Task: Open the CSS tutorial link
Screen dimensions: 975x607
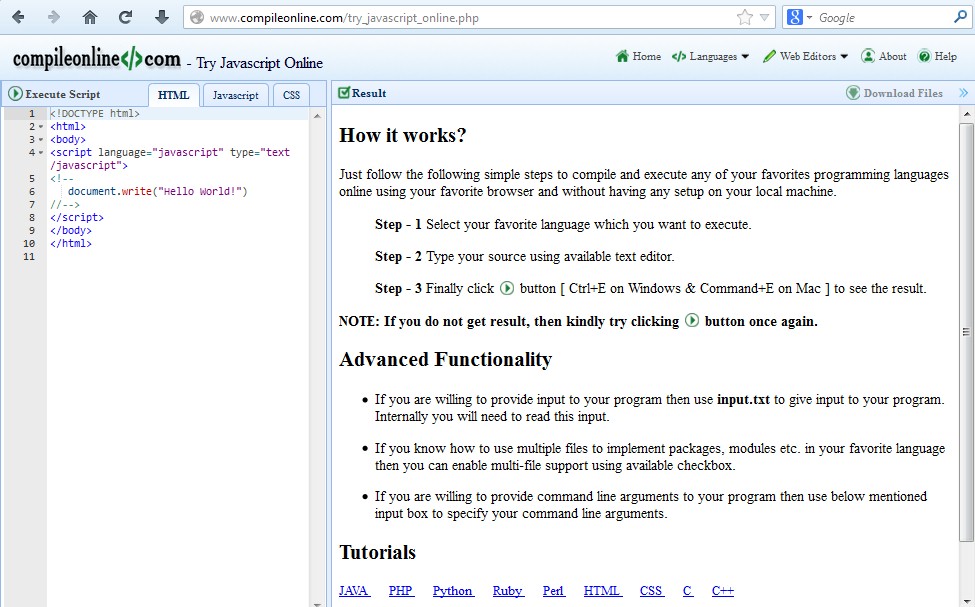Action: [x=652, y=591]
